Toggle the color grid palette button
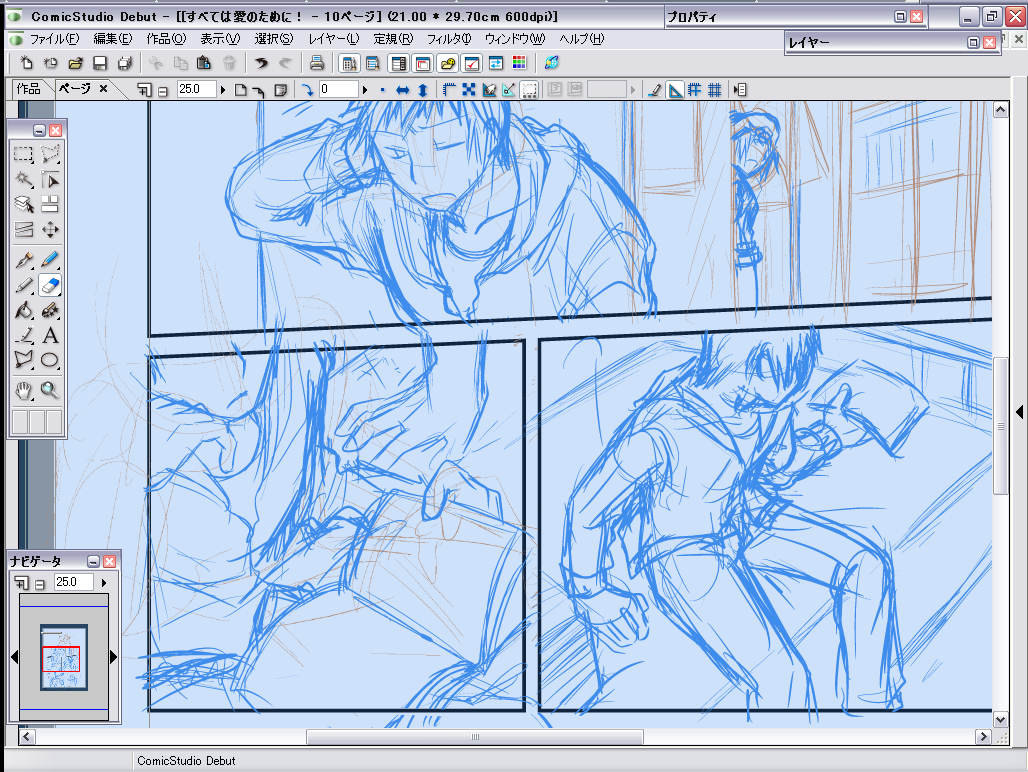Screen dimensions: 1028x772 coord(519,63)
